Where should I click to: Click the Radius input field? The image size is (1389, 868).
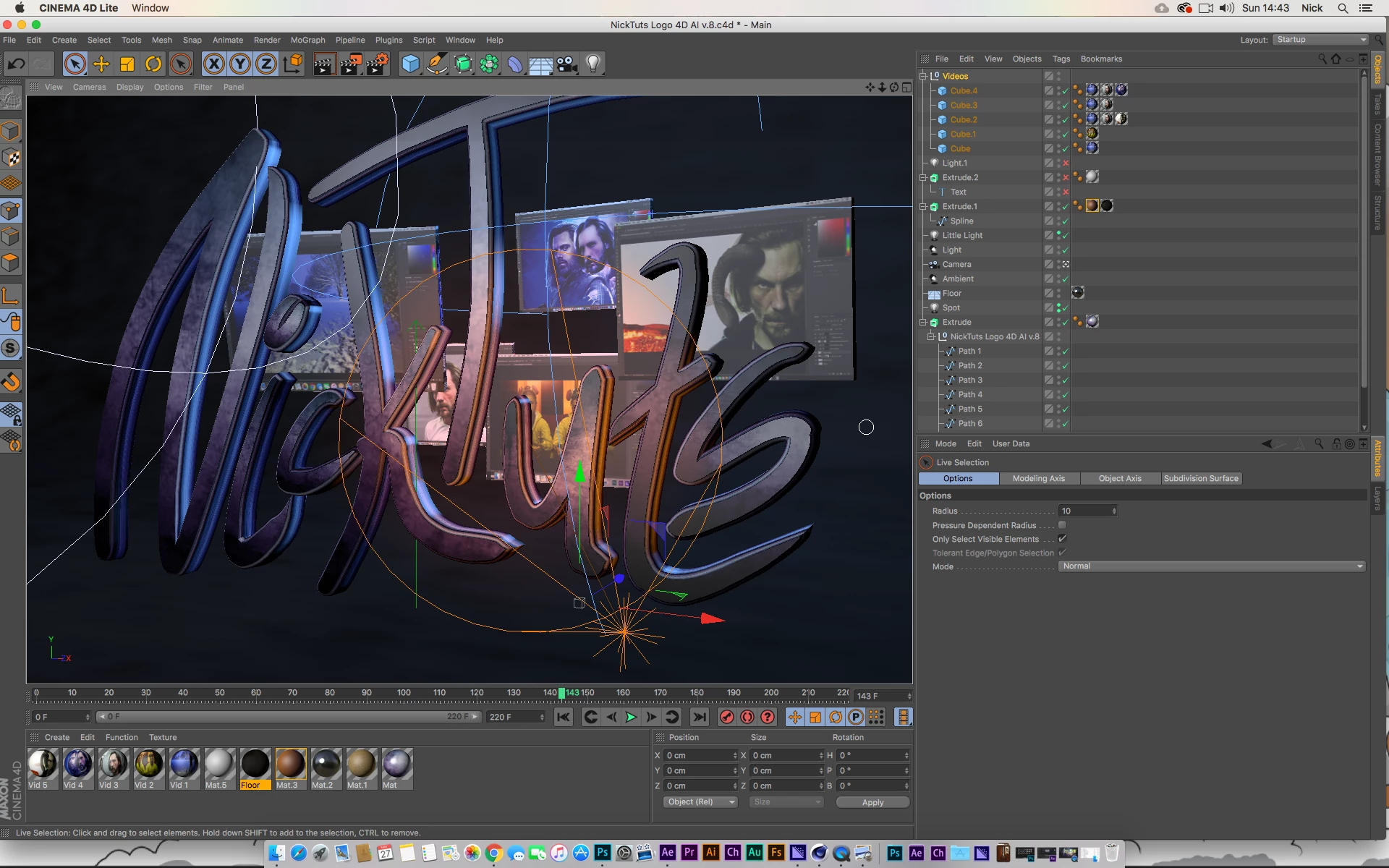point(1085,511)
